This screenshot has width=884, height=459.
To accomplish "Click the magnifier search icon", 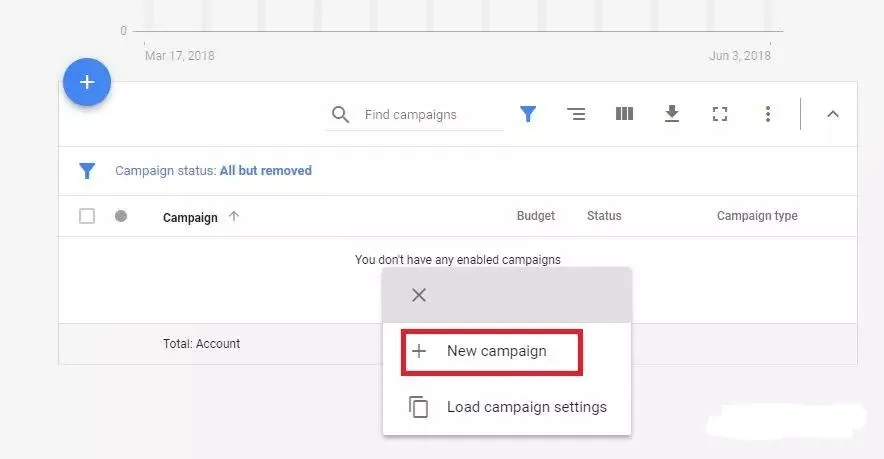I will tap(340, 115).
